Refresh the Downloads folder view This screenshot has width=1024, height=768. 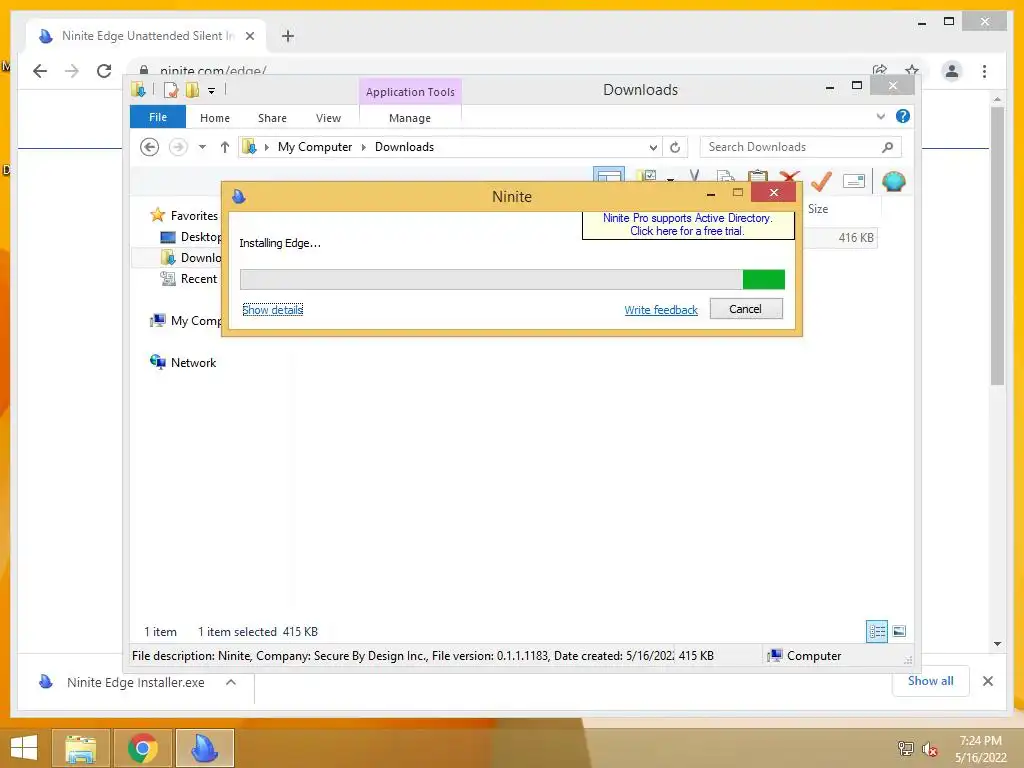675,147
